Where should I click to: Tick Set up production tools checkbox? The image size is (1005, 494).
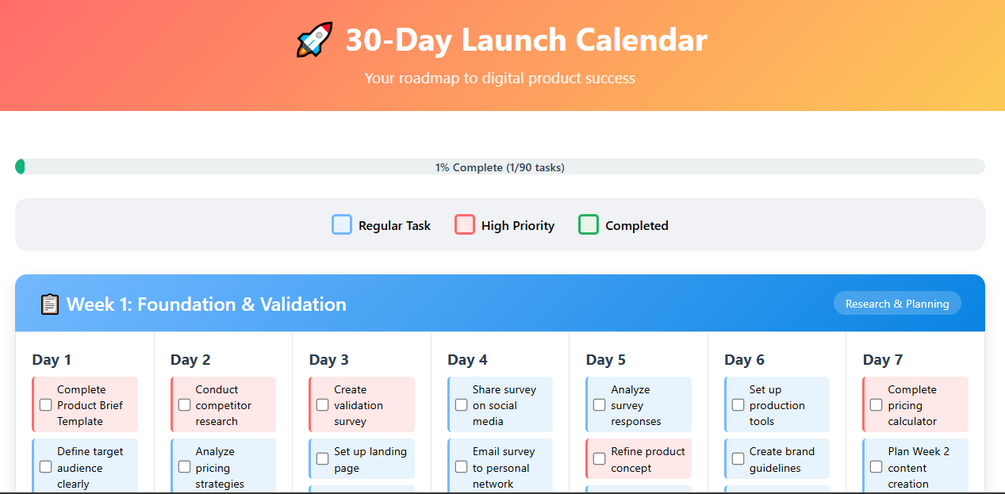coord(738,405)
